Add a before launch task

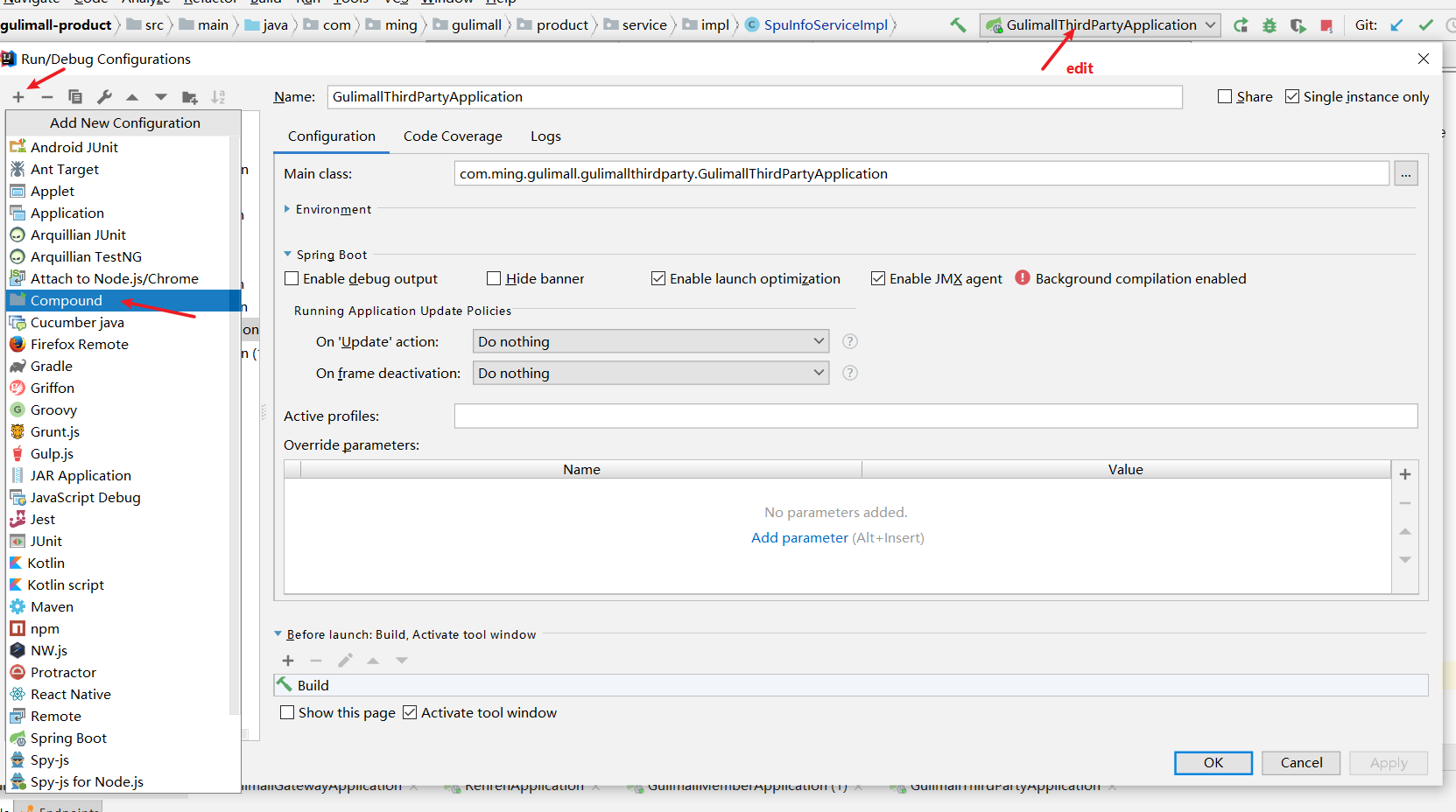pos(288,661)
